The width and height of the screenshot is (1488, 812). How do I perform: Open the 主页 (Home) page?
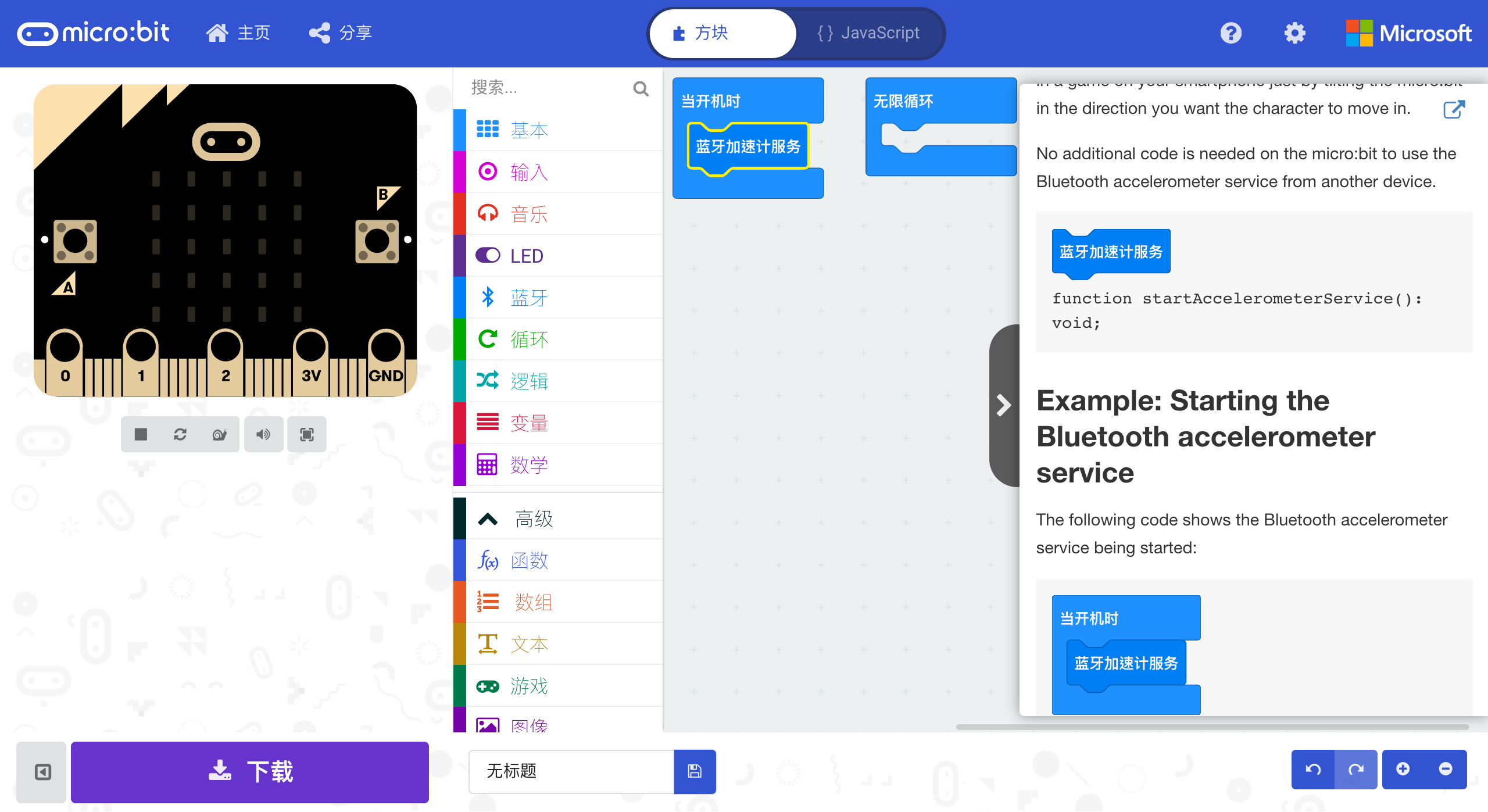[x=238, y=33]
